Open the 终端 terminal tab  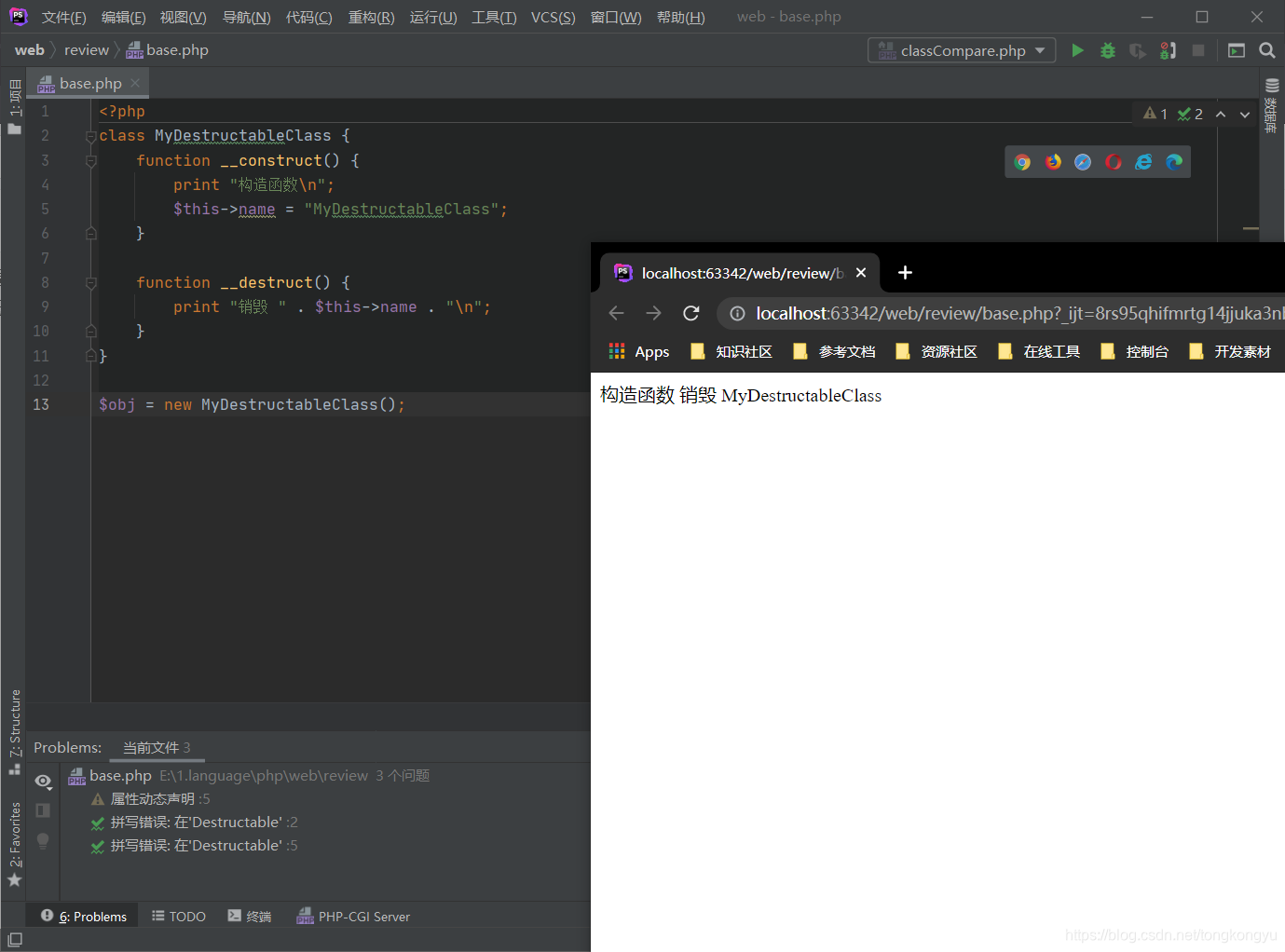[x=250, y=917]
